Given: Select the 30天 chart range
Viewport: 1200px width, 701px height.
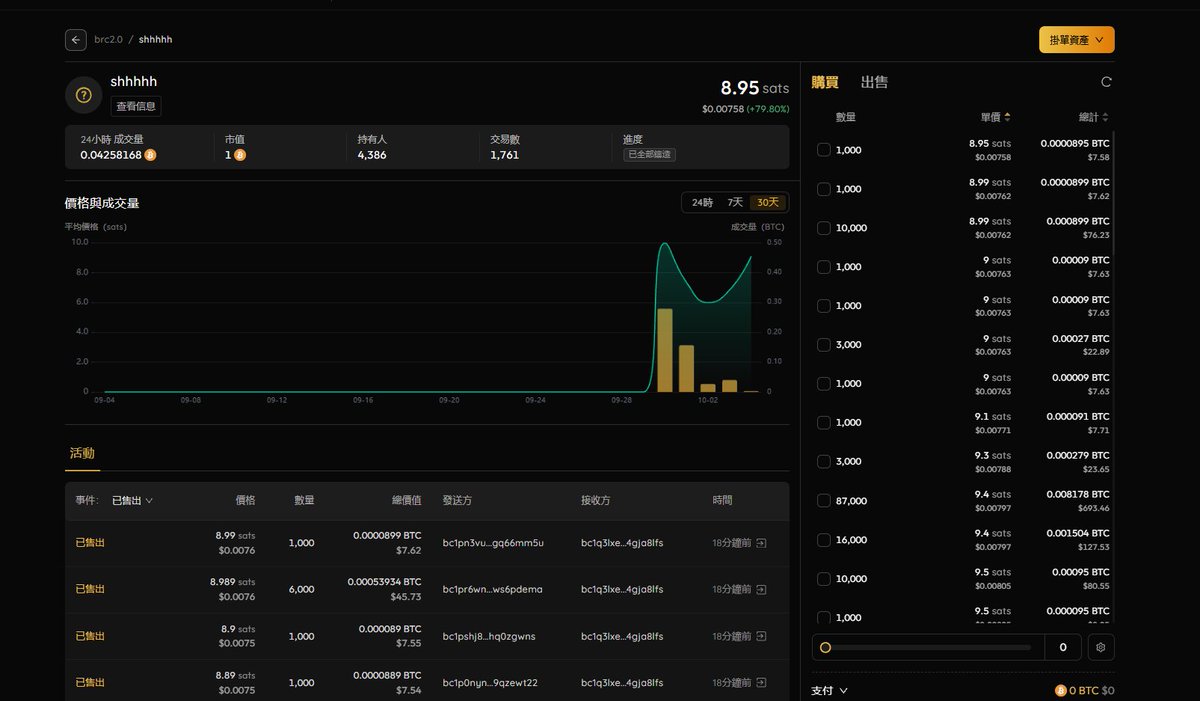Looking at the screenshot, I should [768, 202].
